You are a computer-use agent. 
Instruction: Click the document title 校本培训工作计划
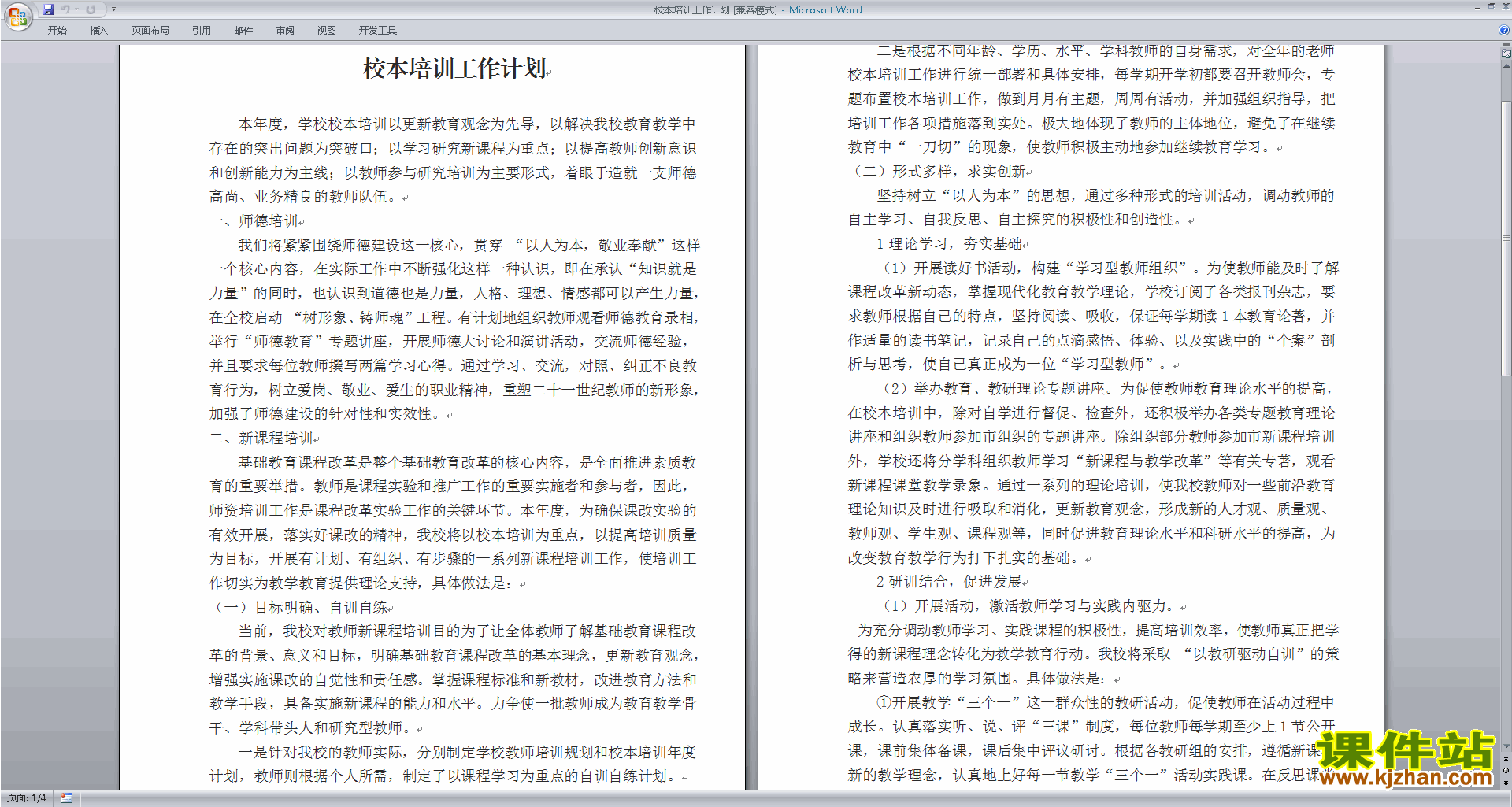(454, 68)
